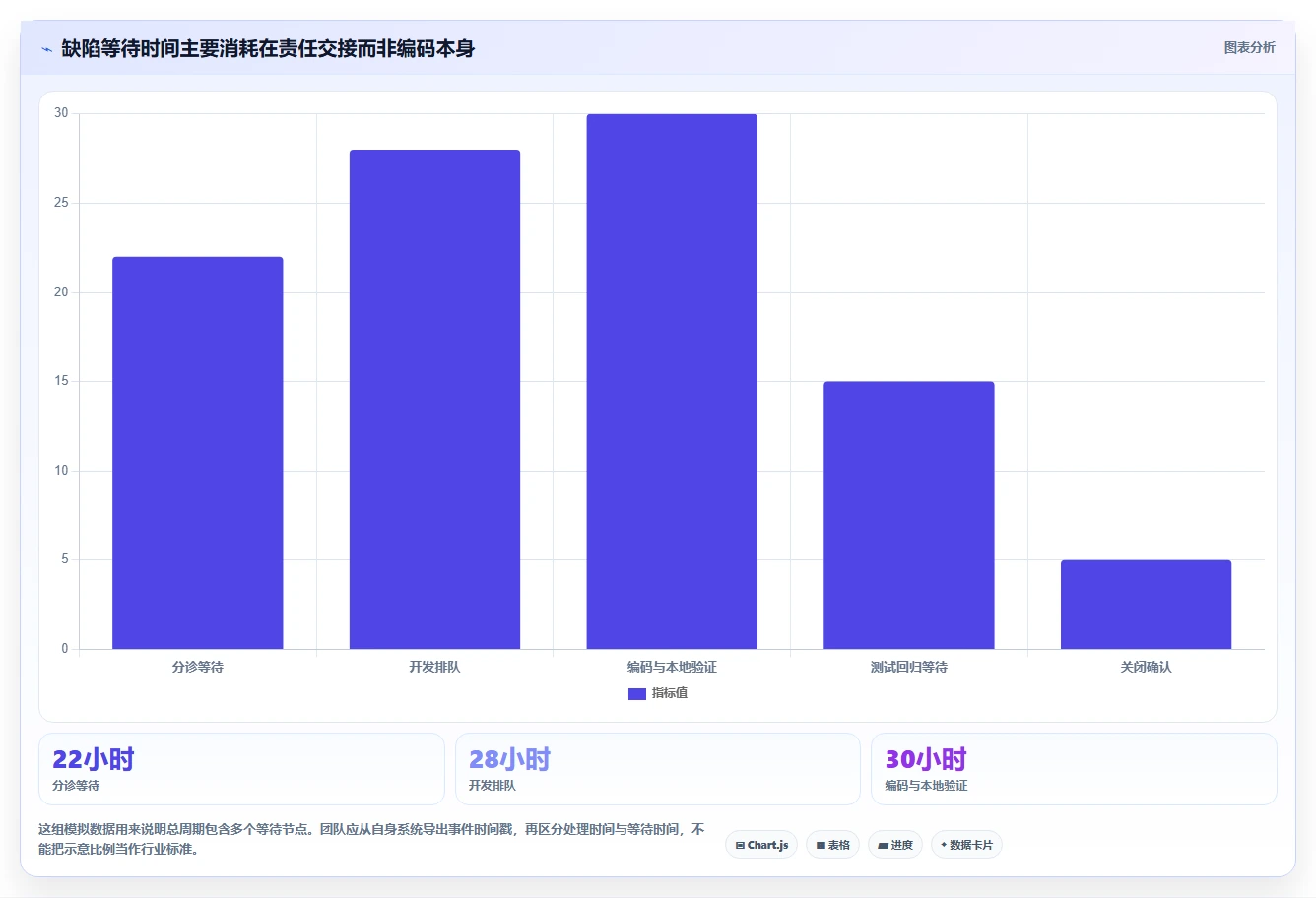Open the 28小时 开发排队 stat card
Viewport: 1316px width, 898px height.
658,769
